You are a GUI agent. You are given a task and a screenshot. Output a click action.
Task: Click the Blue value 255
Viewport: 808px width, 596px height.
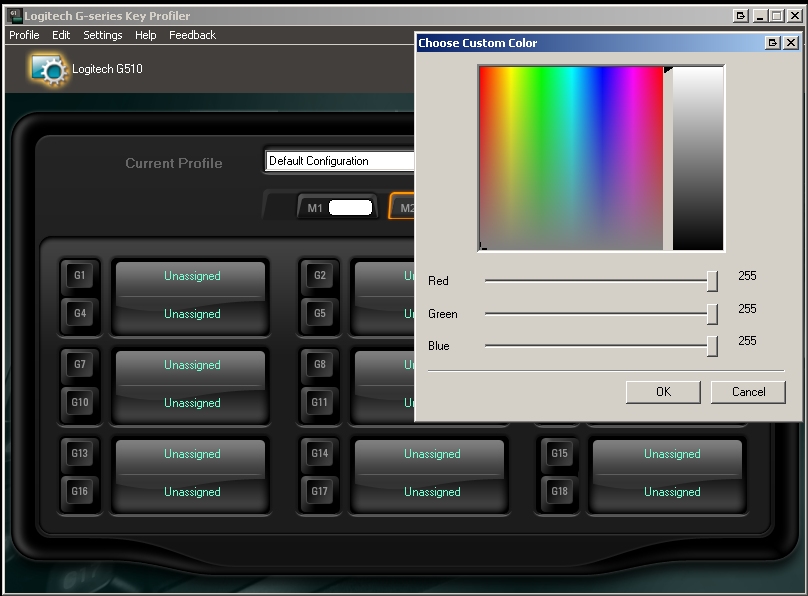[747, 341]
